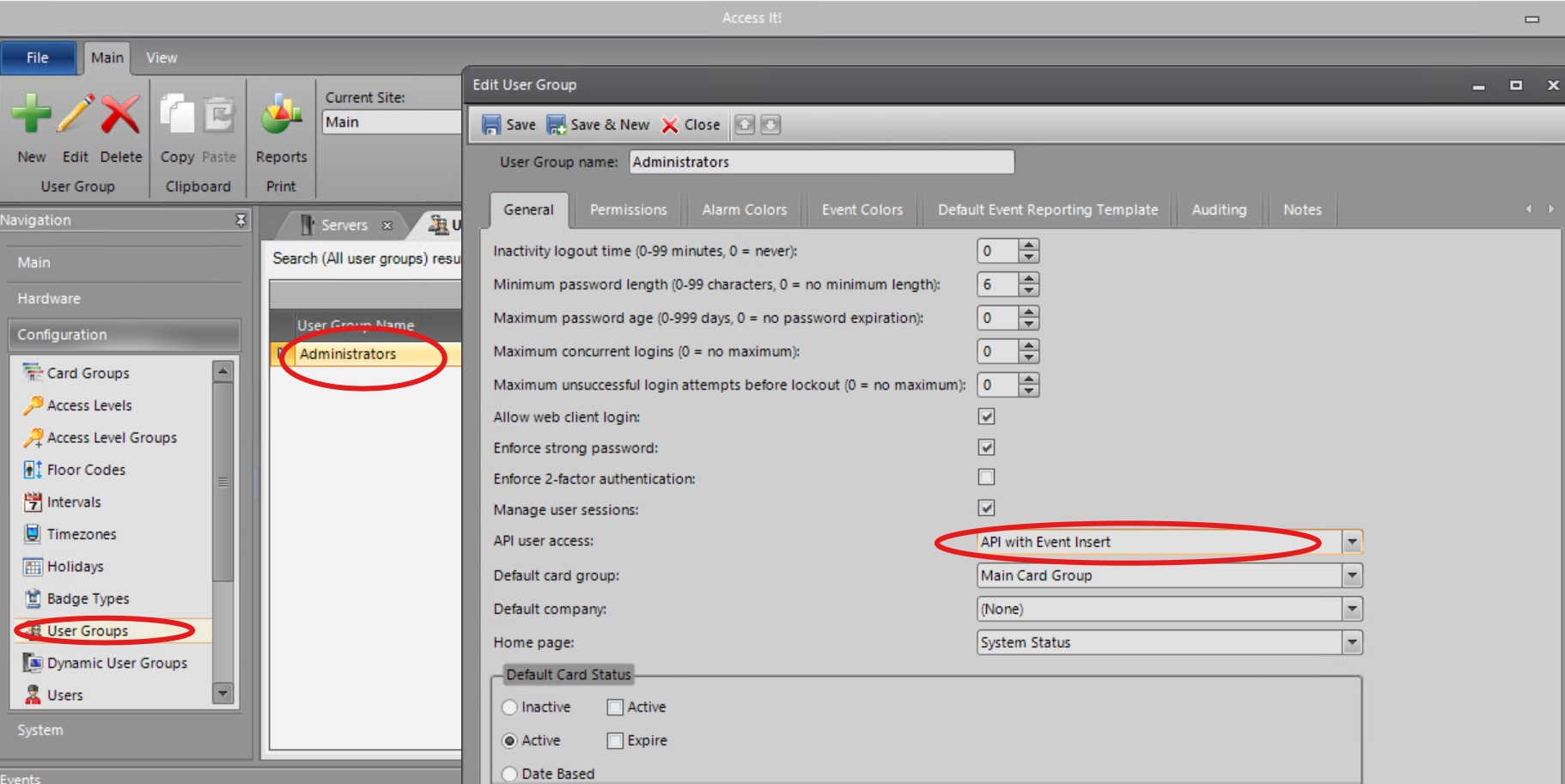
Task: Open the API user access dropdown
Action: coord(1352,542)
